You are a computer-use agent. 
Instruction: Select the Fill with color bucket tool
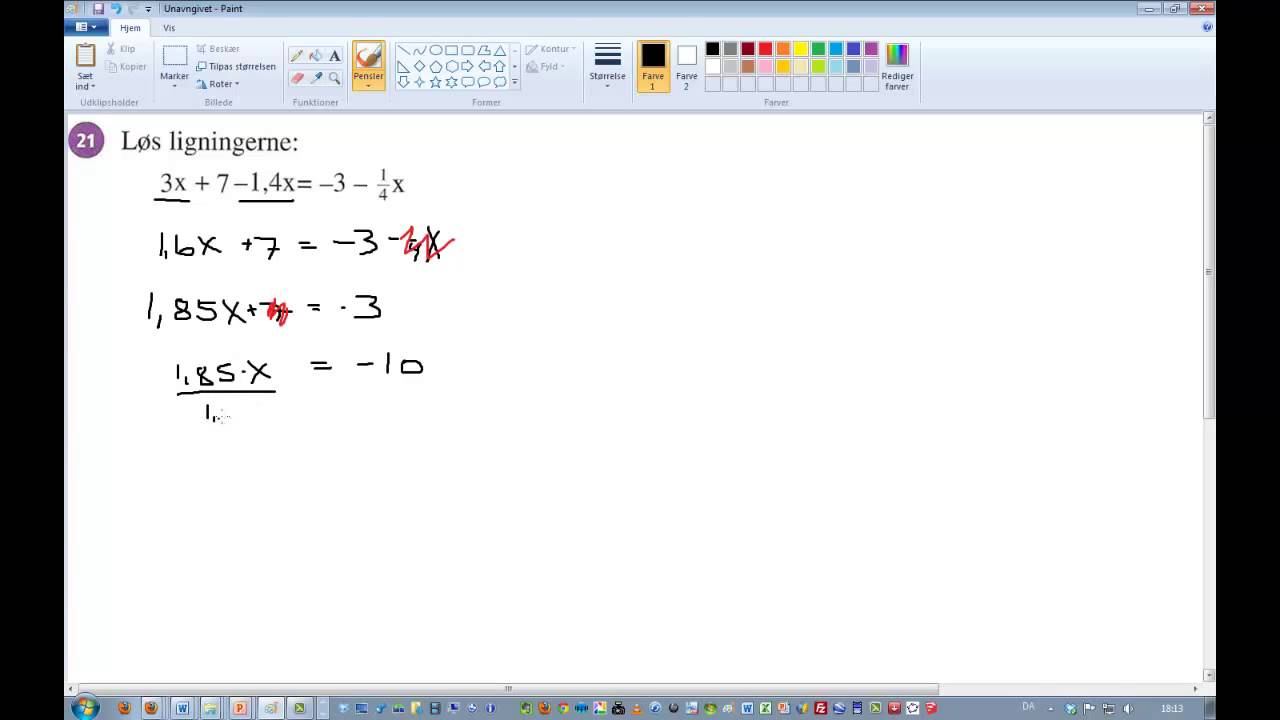[316, 56]
